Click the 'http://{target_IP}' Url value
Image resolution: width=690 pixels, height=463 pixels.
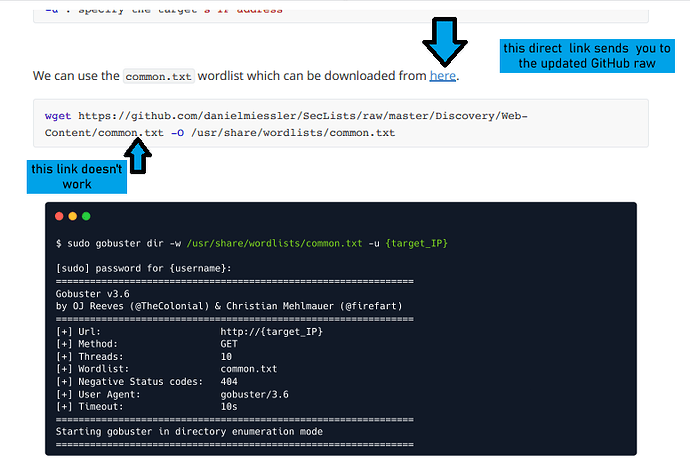click(272, 332)
